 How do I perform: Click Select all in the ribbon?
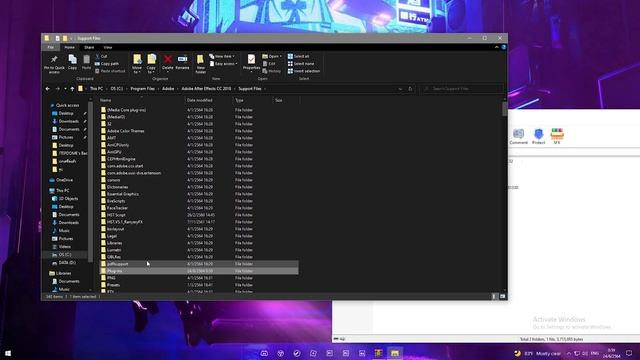[299, 56]
